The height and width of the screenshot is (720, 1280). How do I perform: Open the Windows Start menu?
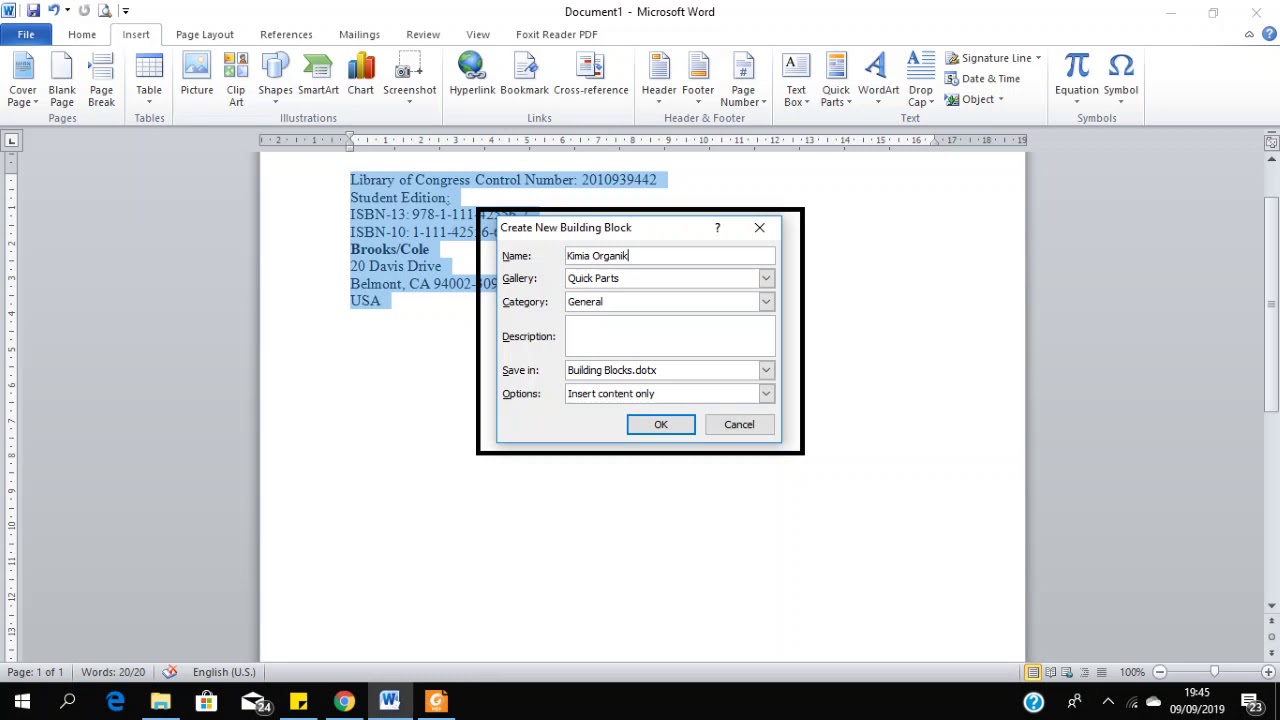(22, 702)
